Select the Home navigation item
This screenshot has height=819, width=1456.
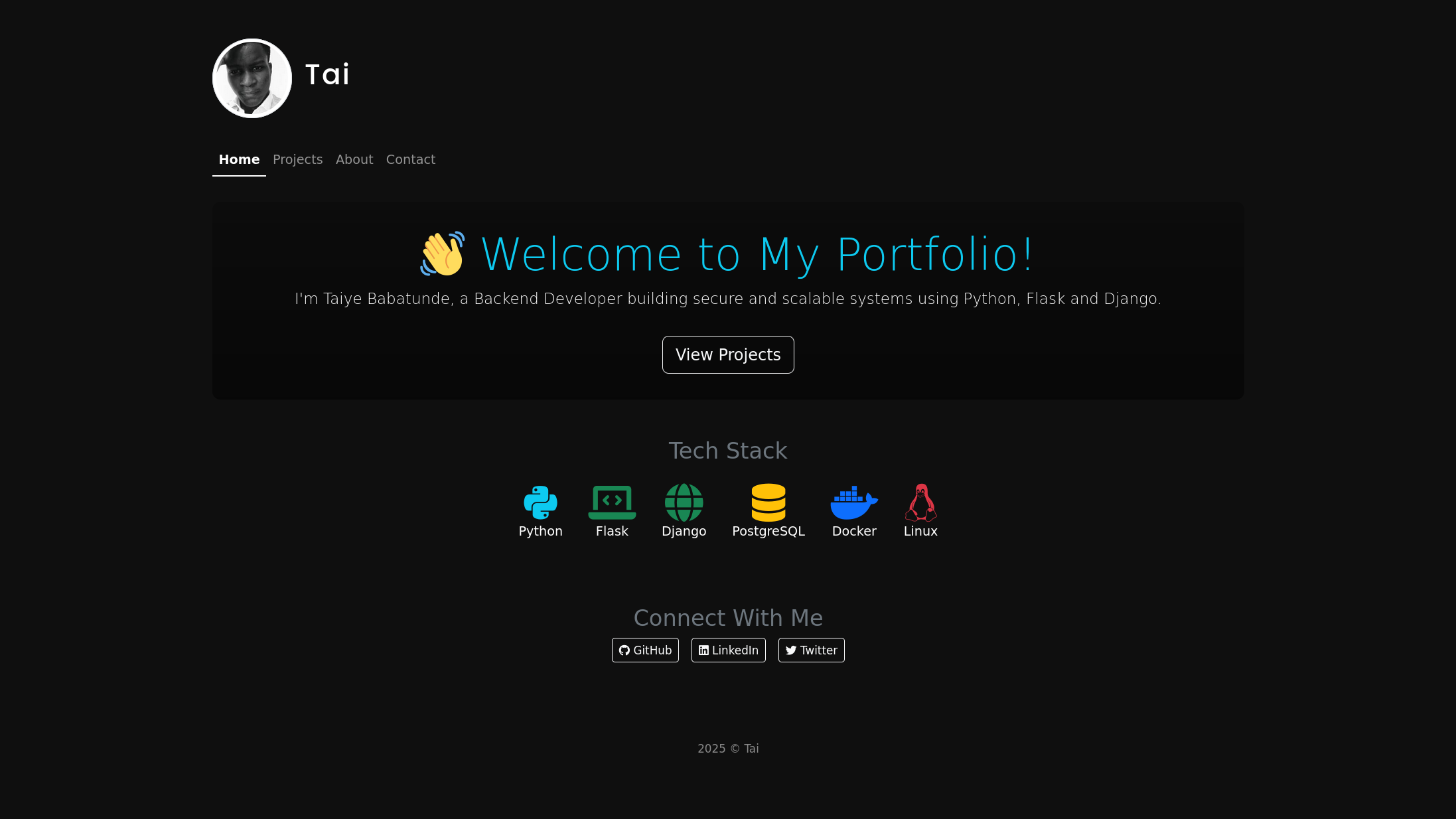(238, 159)
